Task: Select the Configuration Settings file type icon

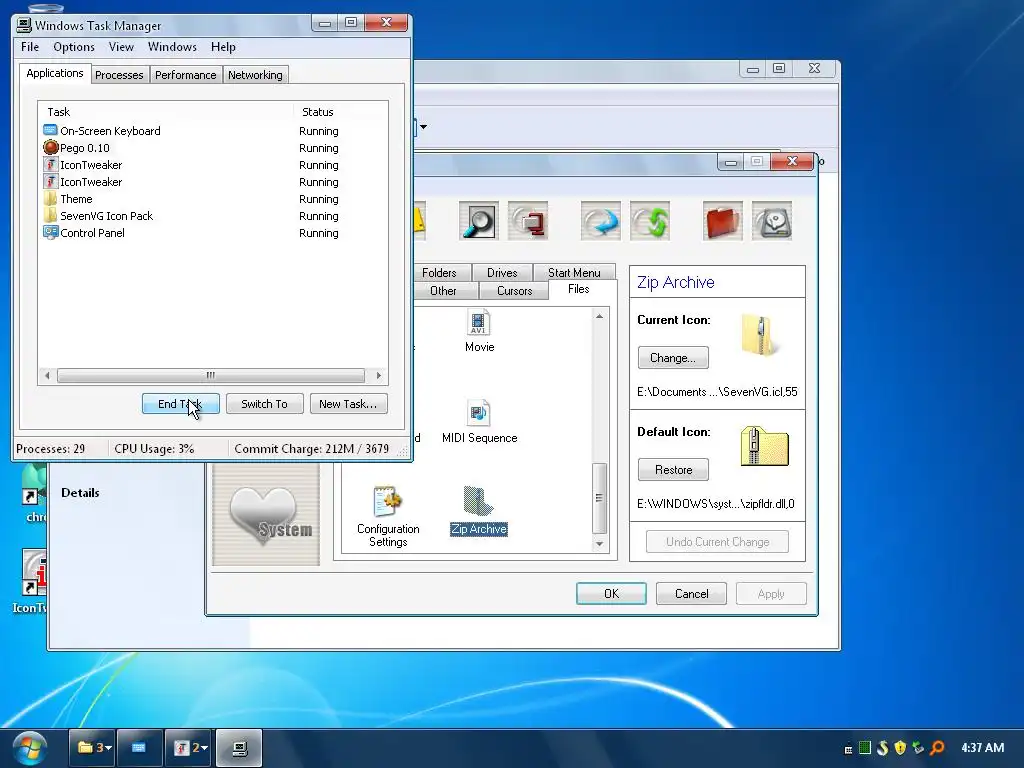Action: point(388,517)
